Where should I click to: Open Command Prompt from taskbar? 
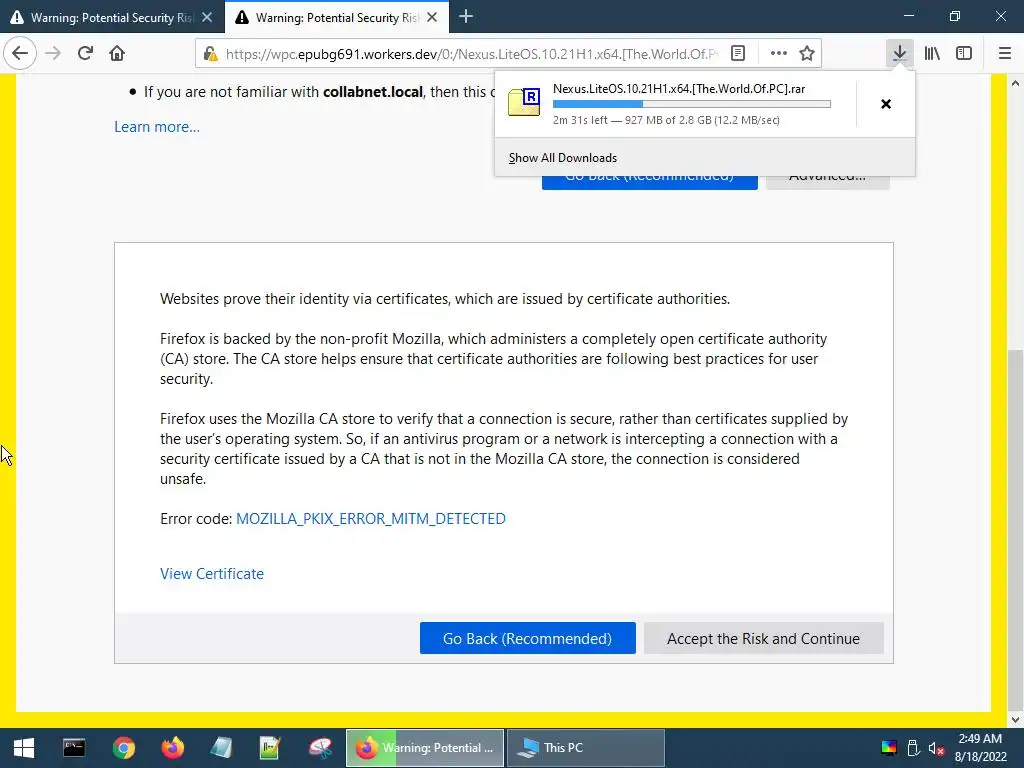click(x=74, y=748)
